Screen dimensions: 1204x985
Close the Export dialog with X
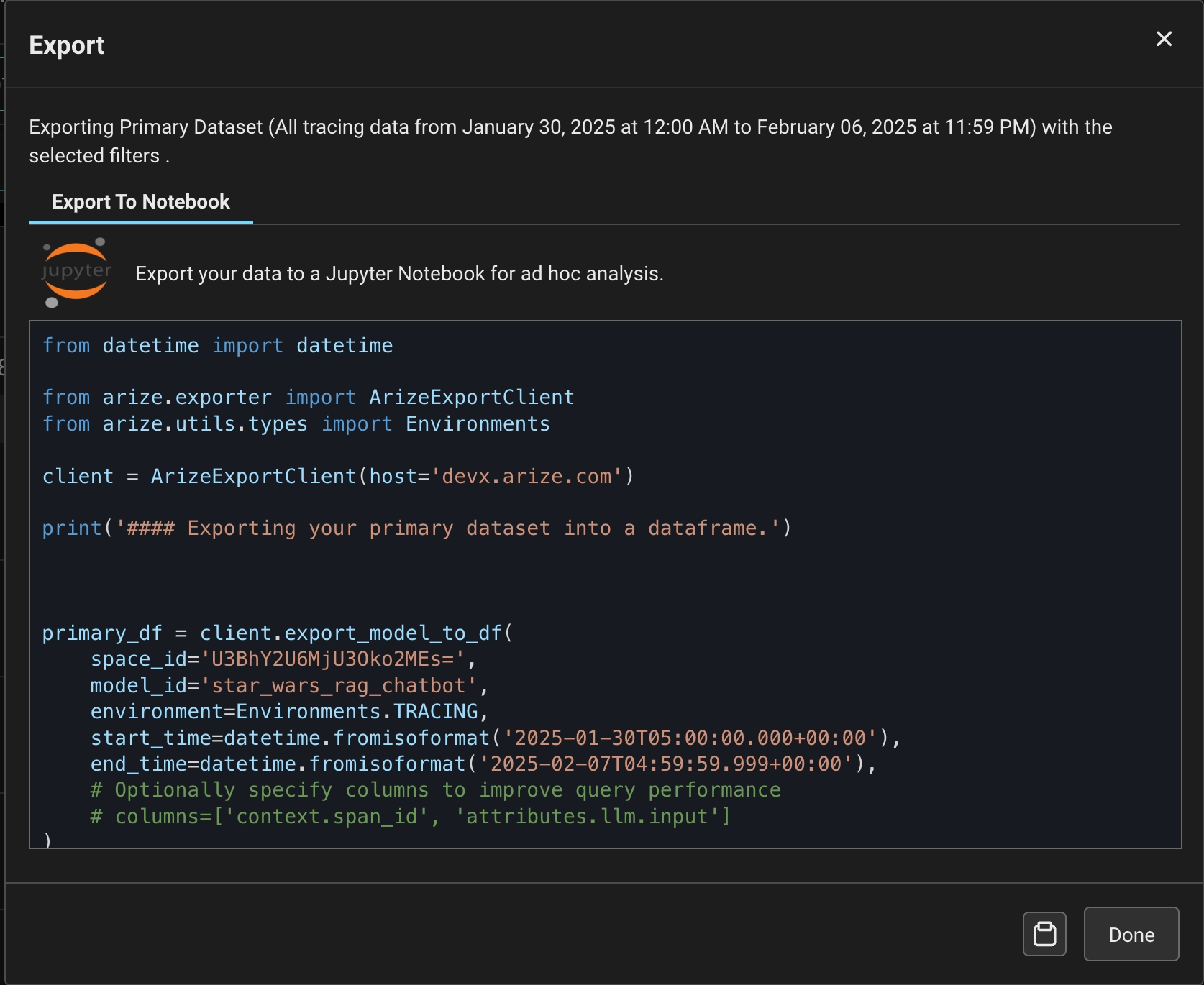(1164, 39)
